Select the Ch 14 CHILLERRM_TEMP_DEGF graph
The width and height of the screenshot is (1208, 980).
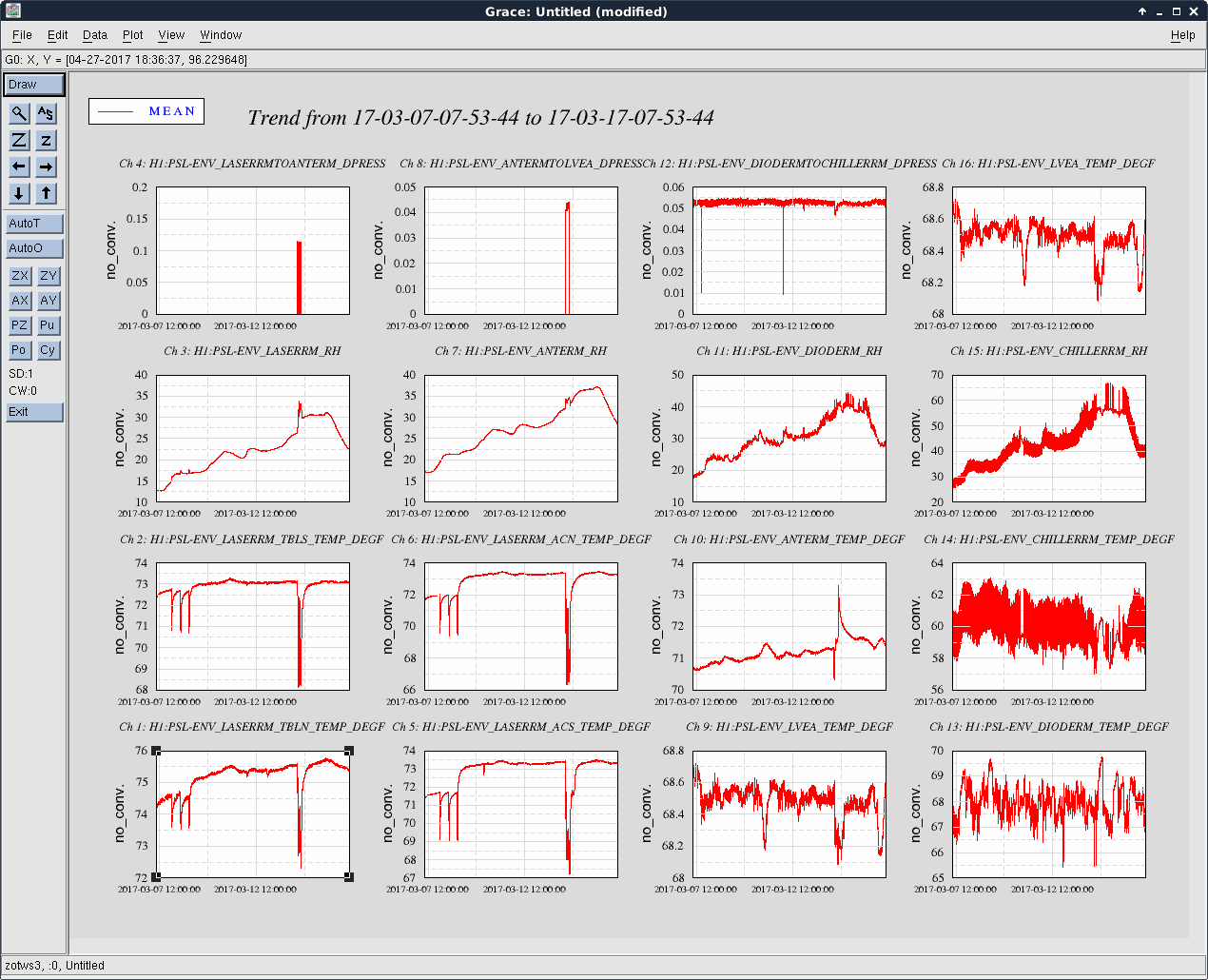[x=1049, y=626]
